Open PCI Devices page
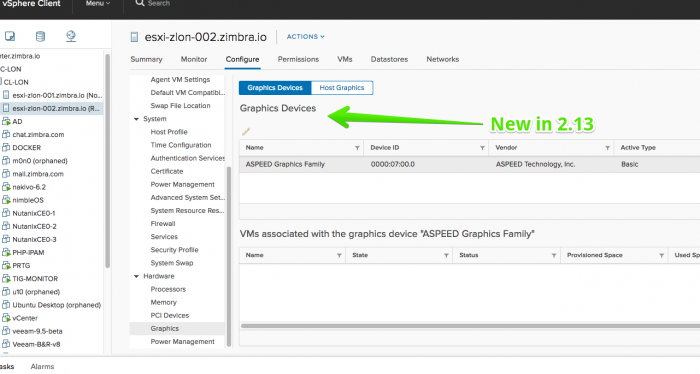The image size is (700, 374). tap(170, 316)
